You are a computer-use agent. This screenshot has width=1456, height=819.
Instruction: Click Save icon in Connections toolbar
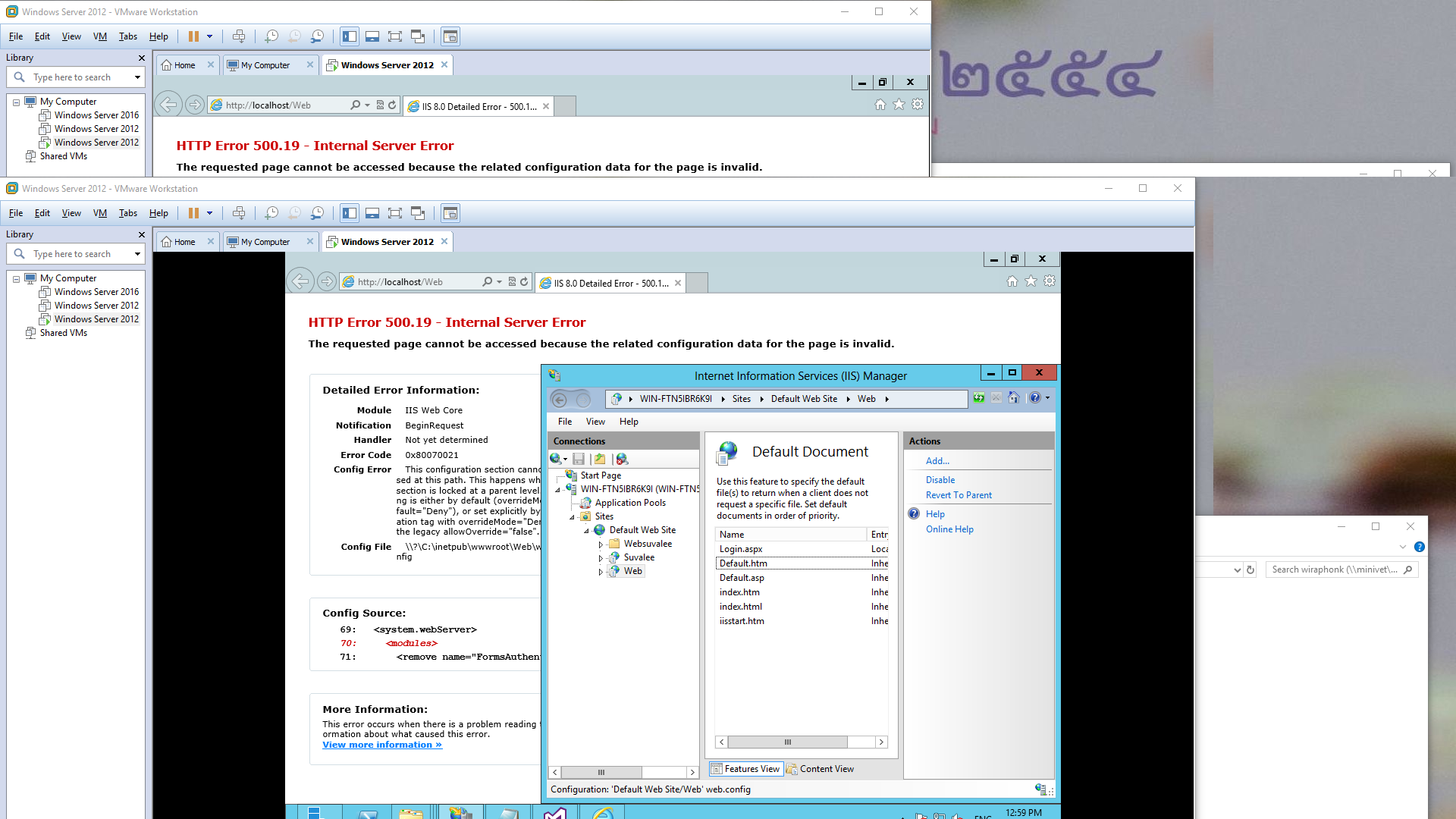tap(579, 459)
